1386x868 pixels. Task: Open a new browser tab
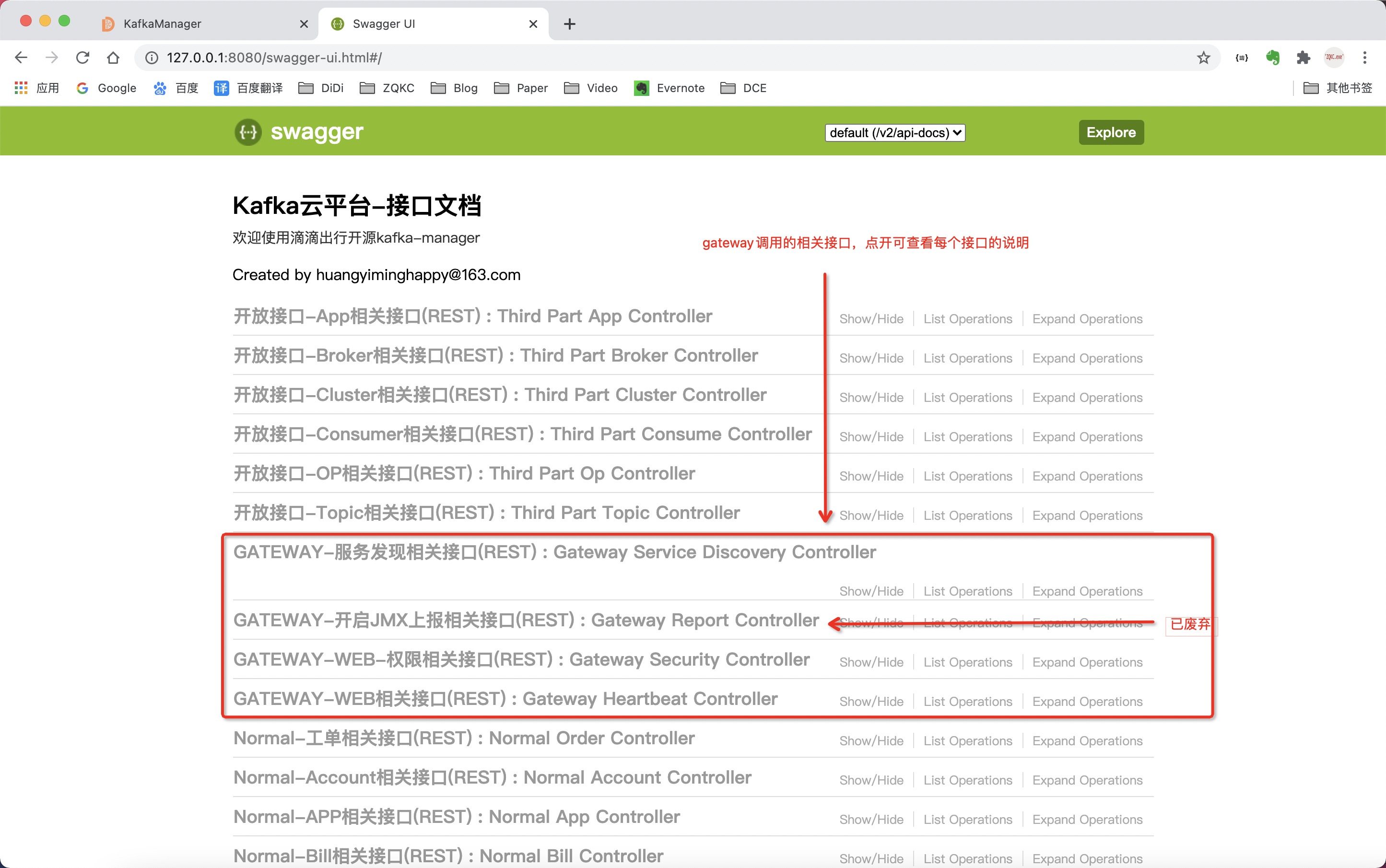coord(569,23)
